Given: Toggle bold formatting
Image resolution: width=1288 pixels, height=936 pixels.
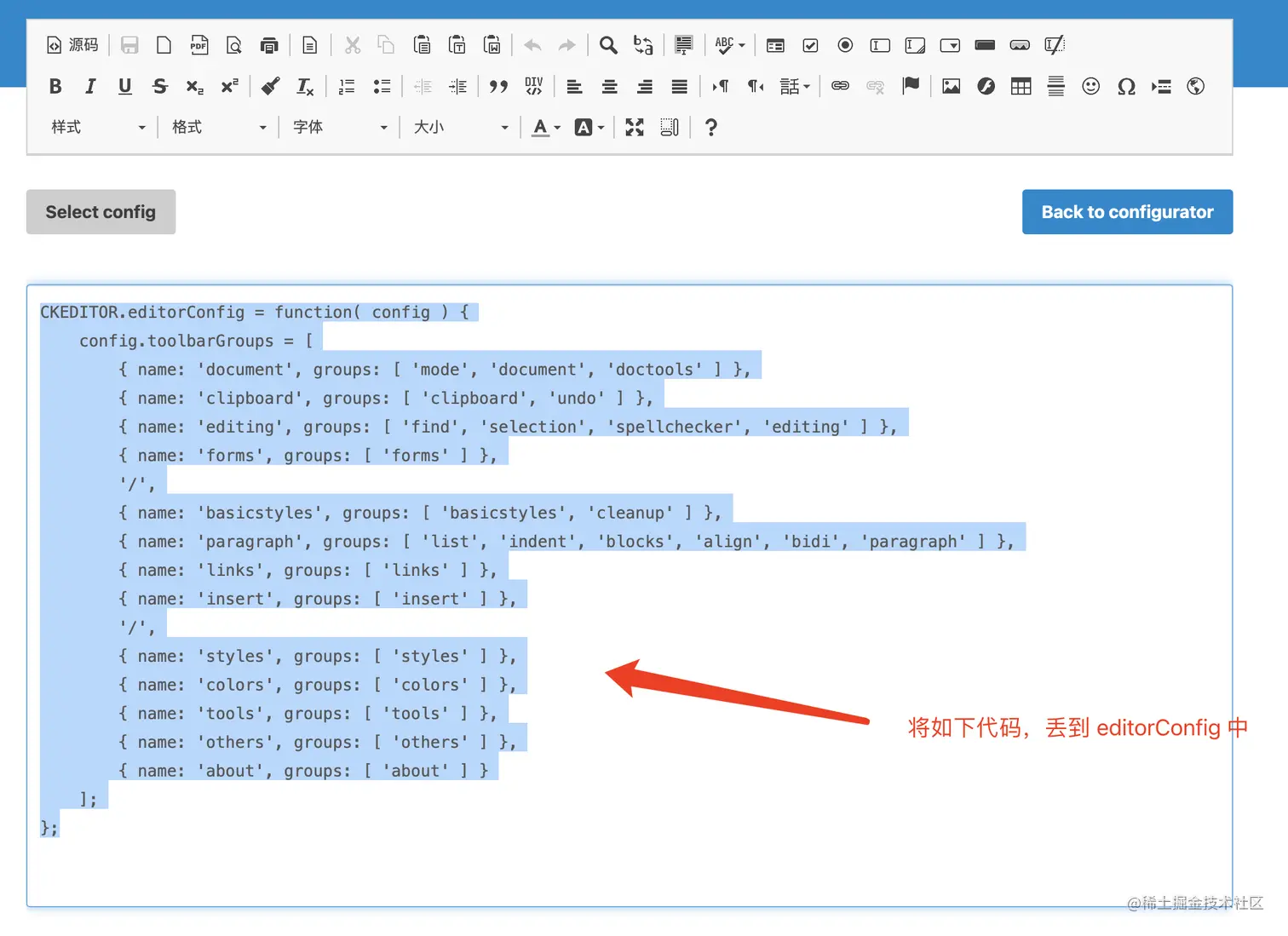Looking at the screenshot, I should click(55, 86).
